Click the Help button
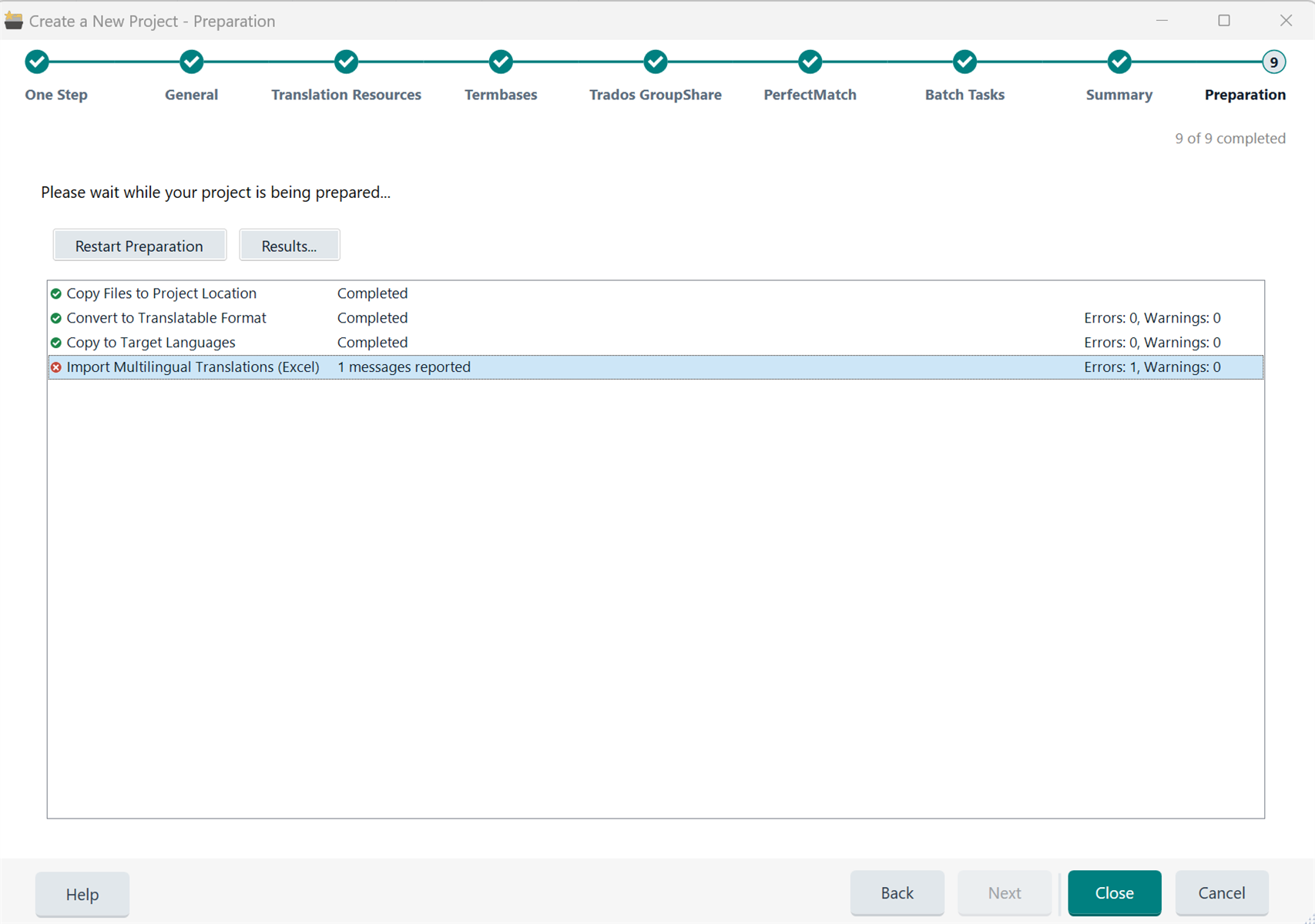1315x924 pixels. point(82,893)
